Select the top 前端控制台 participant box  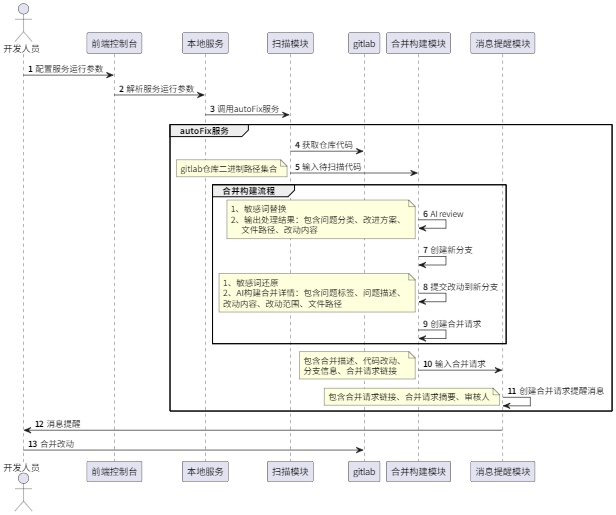[113, 44]
